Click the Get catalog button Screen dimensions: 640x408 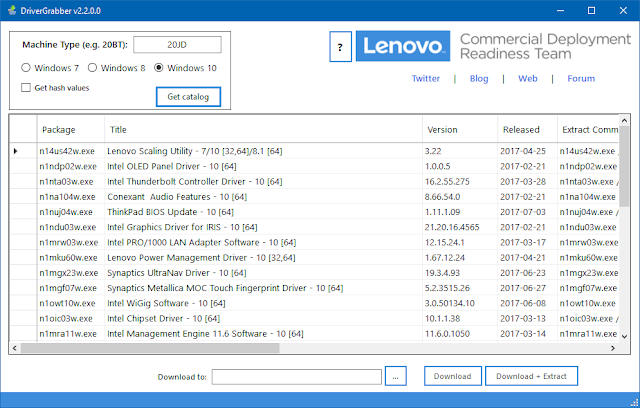tap(188, 97)
